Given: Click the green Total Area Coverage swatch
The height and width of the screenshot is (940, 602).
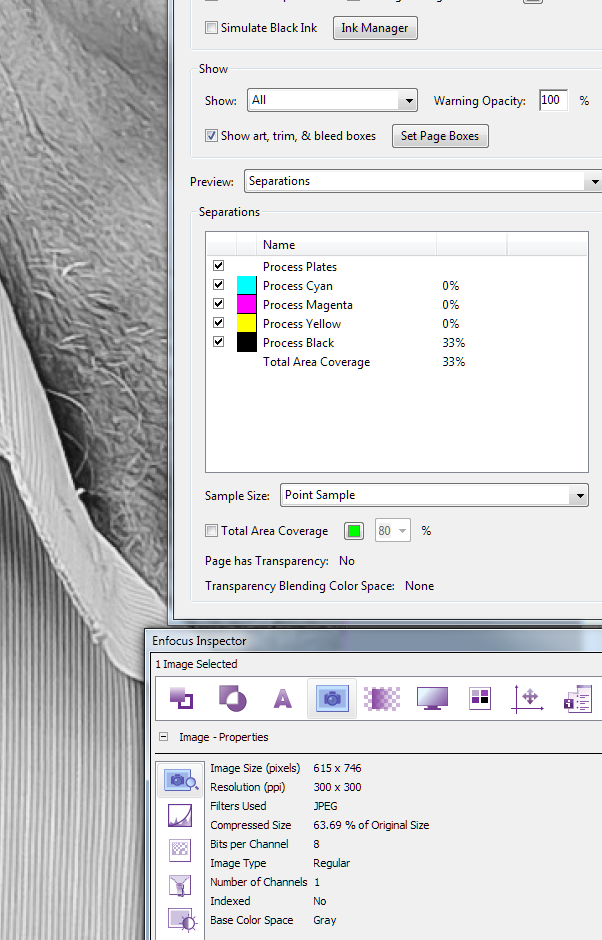Looking at the screenshot, I should pyautogui.click(x=353, y=531).
